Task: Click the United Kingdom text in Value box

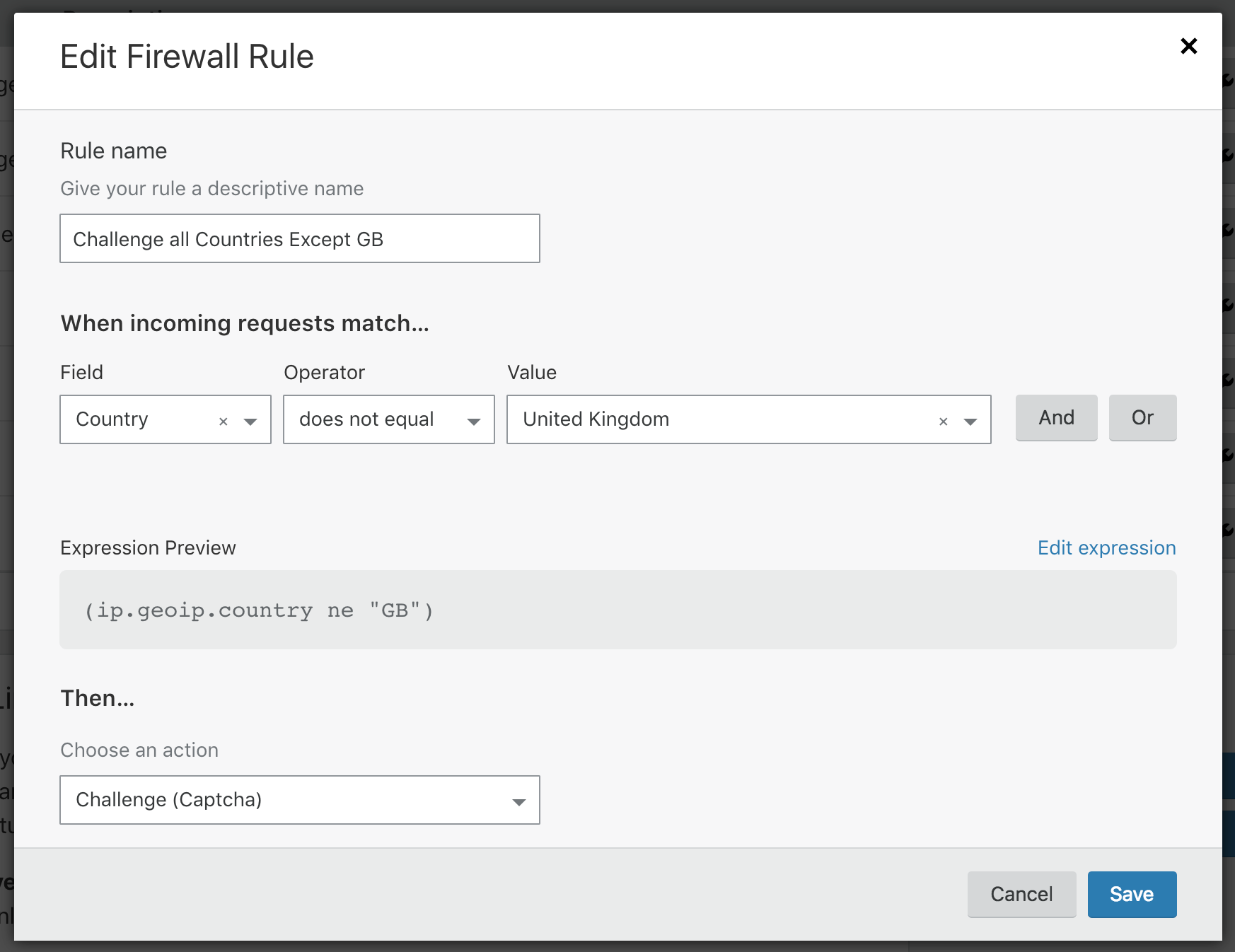Action: (x=596, y=419)
